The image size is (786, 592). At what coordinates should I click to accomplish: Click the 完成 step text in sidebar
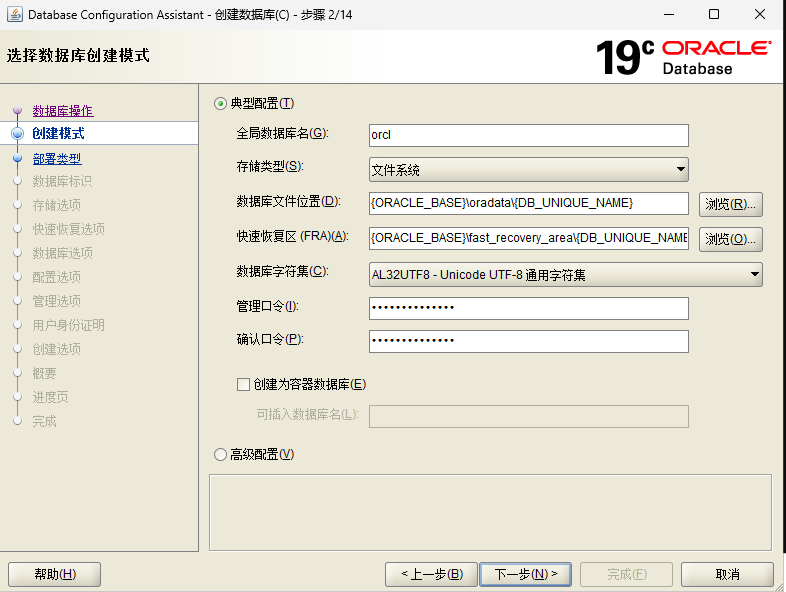[x=45, y=422]
